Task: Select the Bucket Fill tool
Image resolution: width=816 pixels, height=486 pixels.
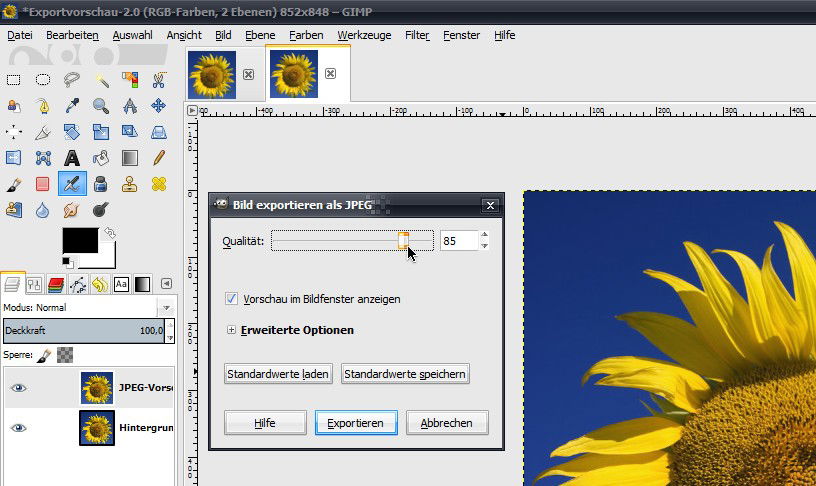Action: (x=100, y=158)
